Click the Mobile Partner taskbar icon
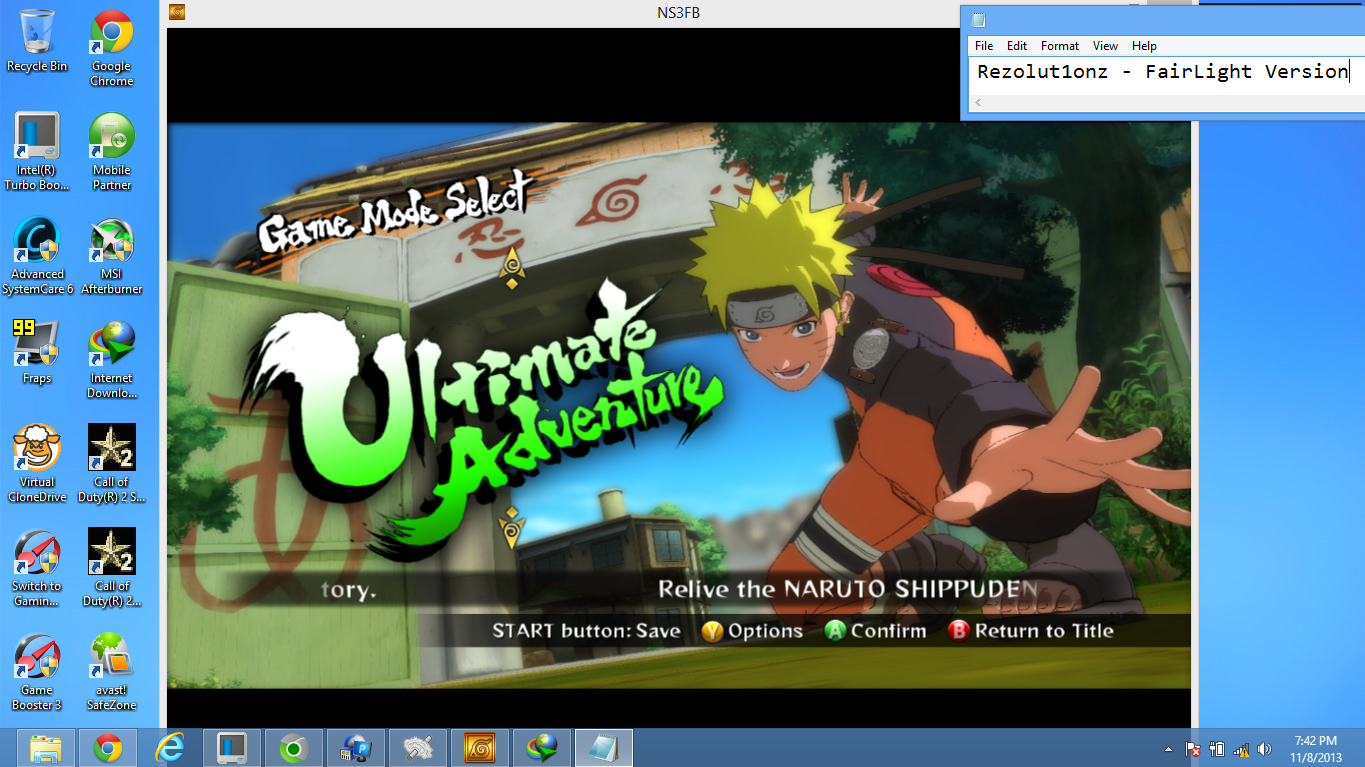 click(355, 748)
